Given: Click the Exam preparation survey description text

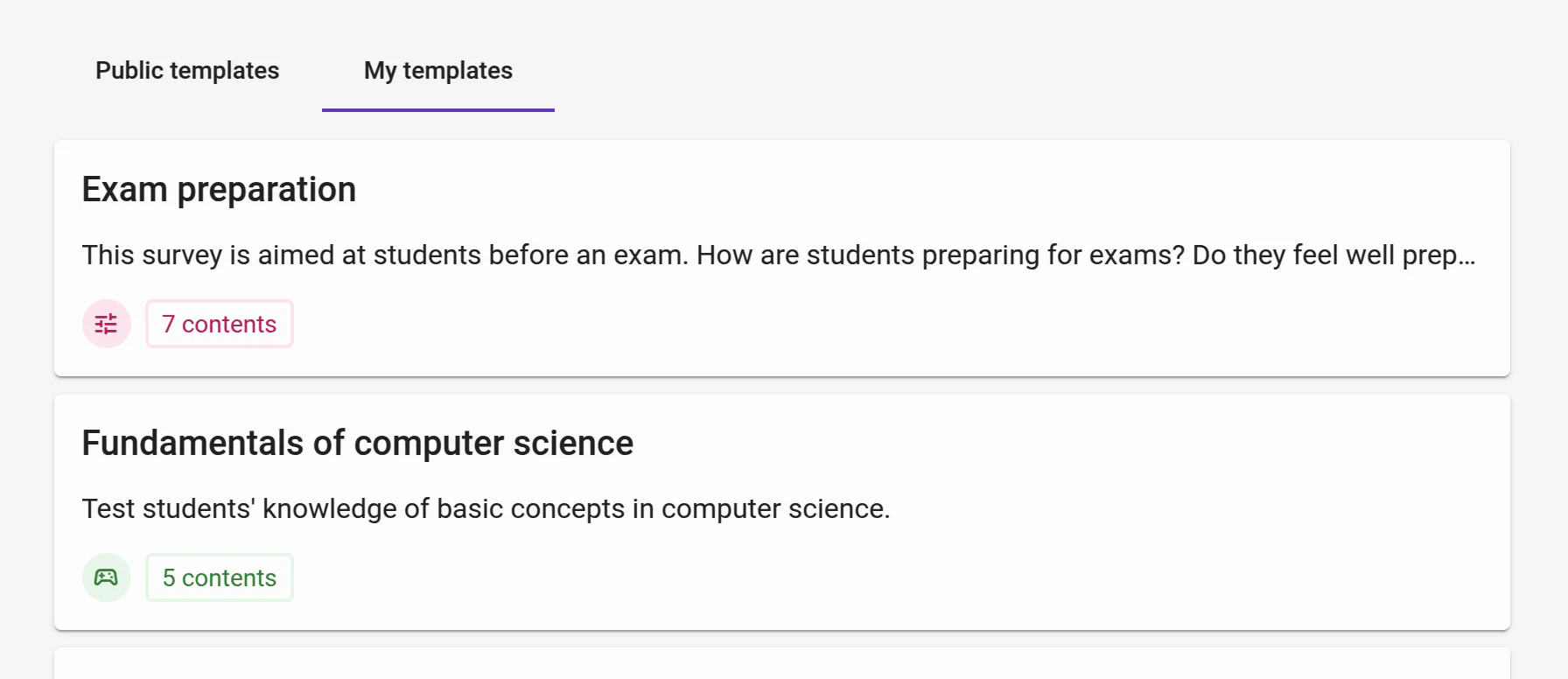Looking at the screenshot, I should pos(612,255).
